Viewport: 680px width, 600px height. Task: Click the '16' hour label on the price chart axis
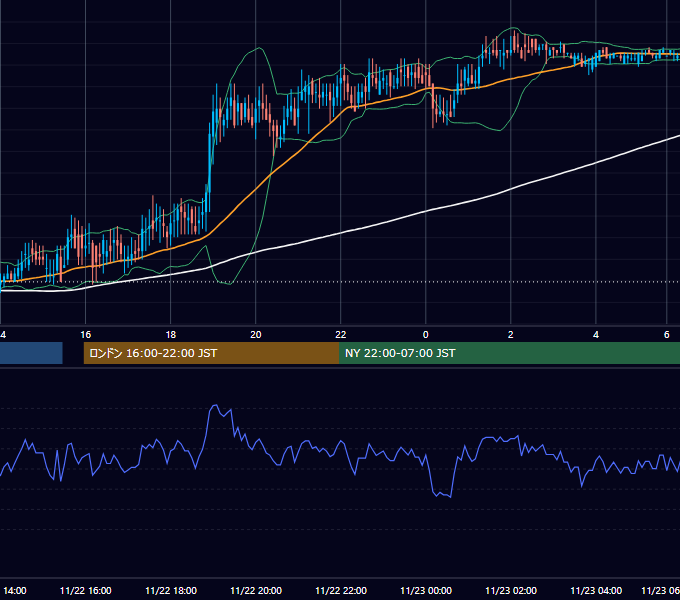point(85,335)
